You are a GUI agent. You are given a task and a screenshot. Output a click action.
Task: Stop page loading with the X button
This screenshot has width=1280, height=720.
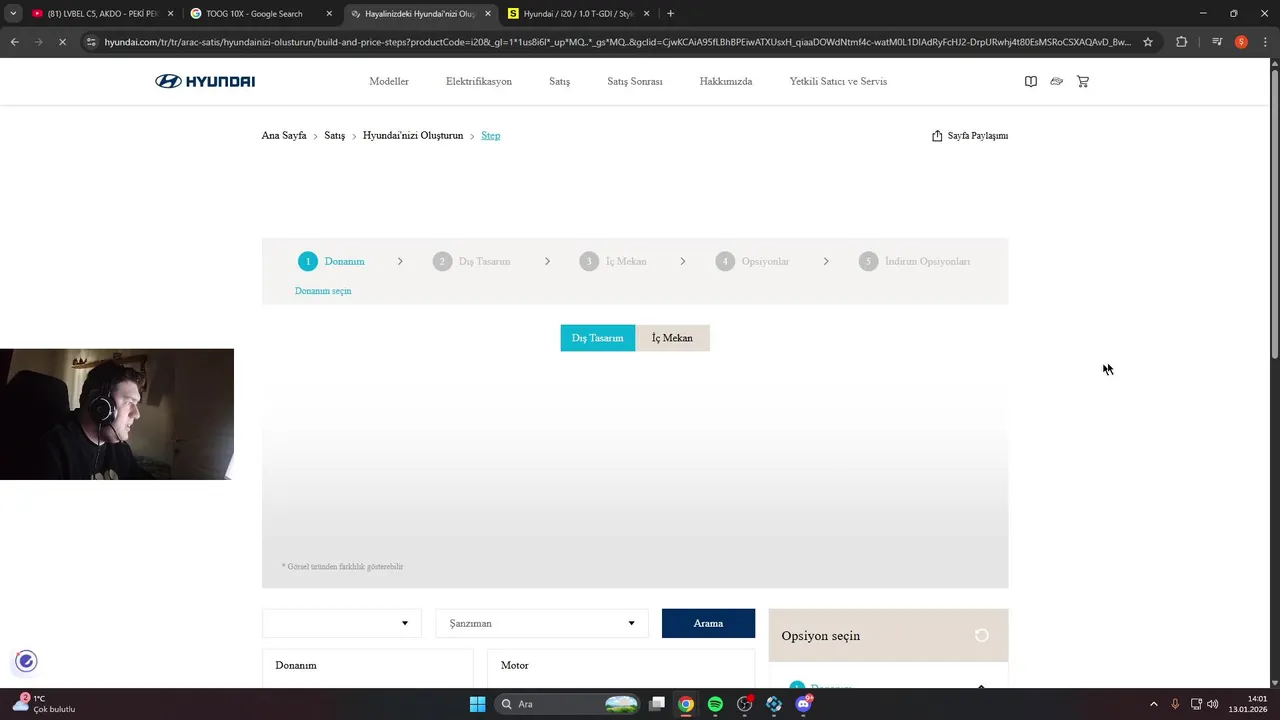62,42
